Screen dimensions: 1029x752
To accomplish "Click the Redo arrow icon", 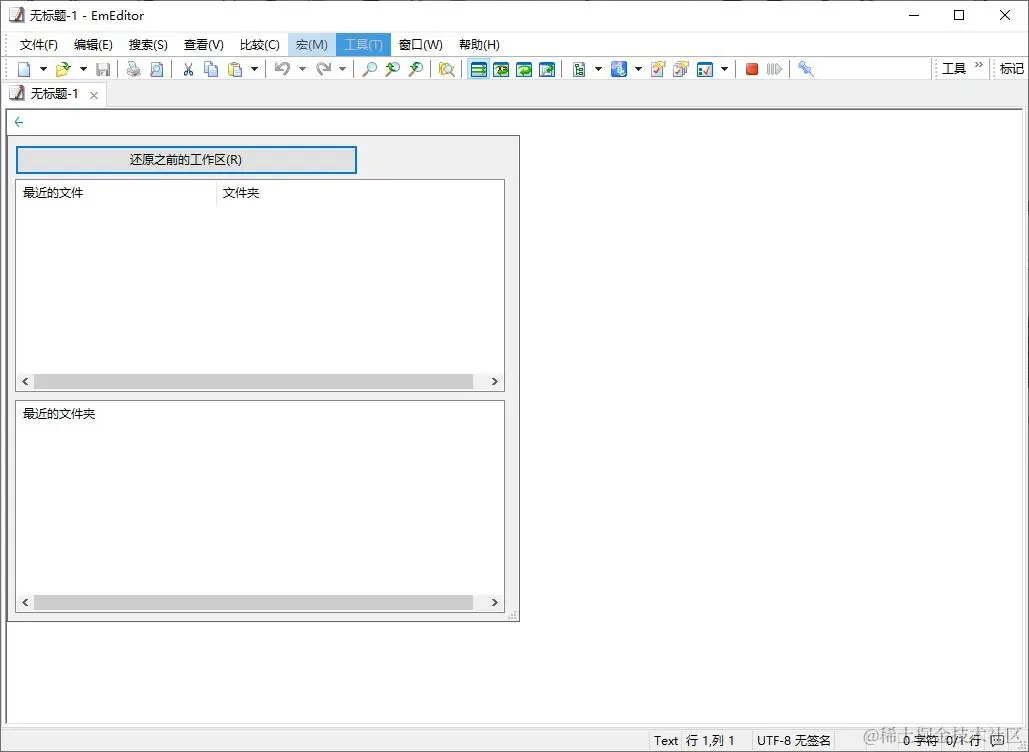I will click(x=323, y=69).
